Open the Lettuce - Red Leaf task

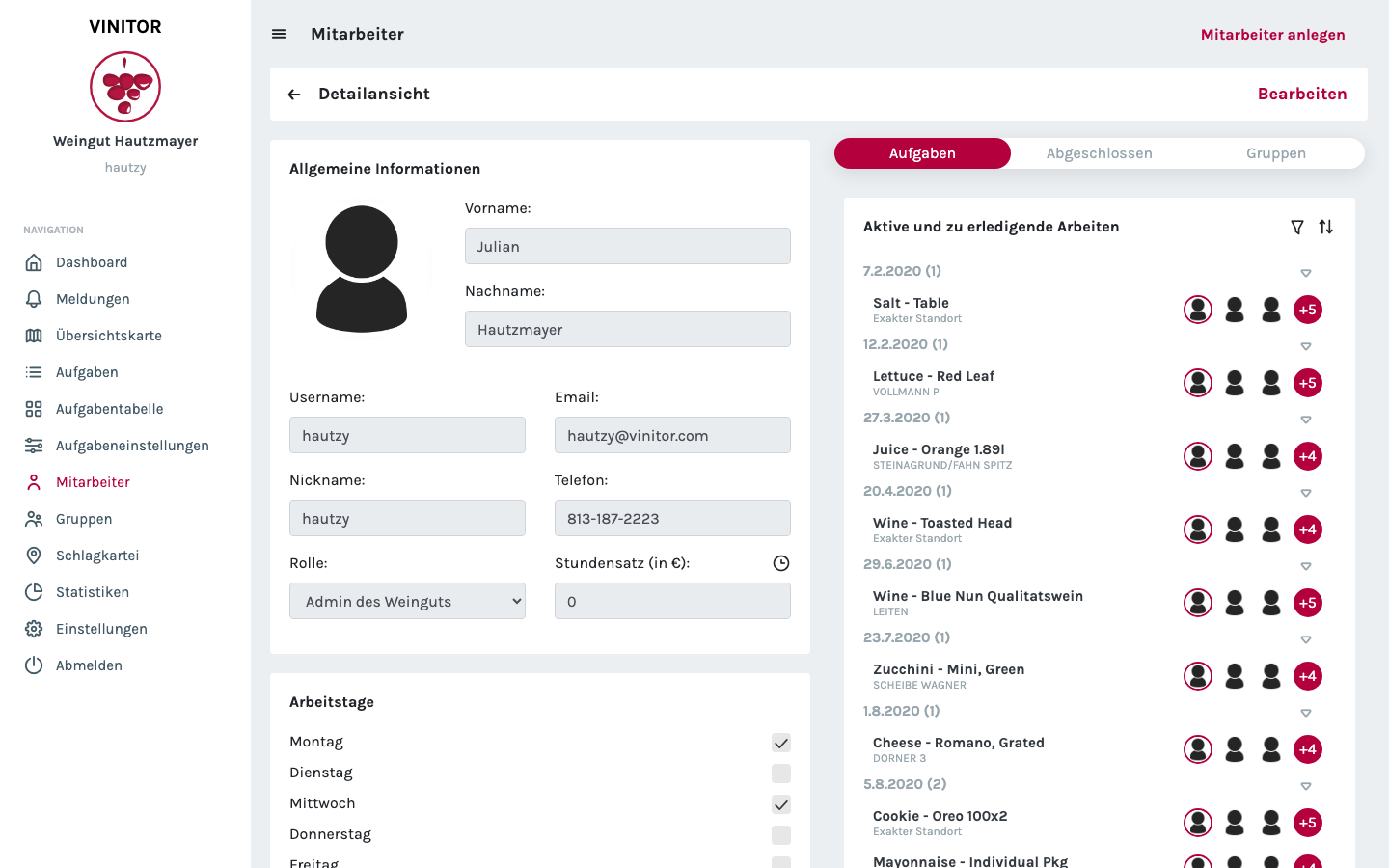point(934,376)
